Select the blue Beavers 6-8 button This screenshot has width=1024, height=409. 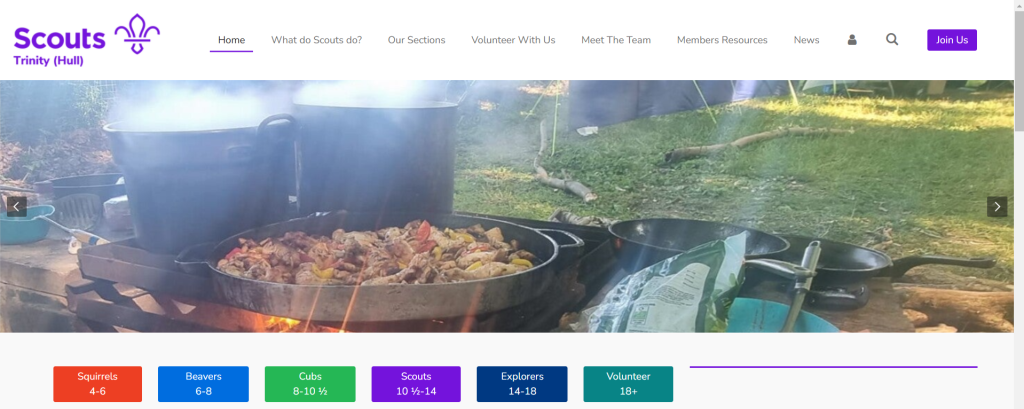click(x=203, y=384)
